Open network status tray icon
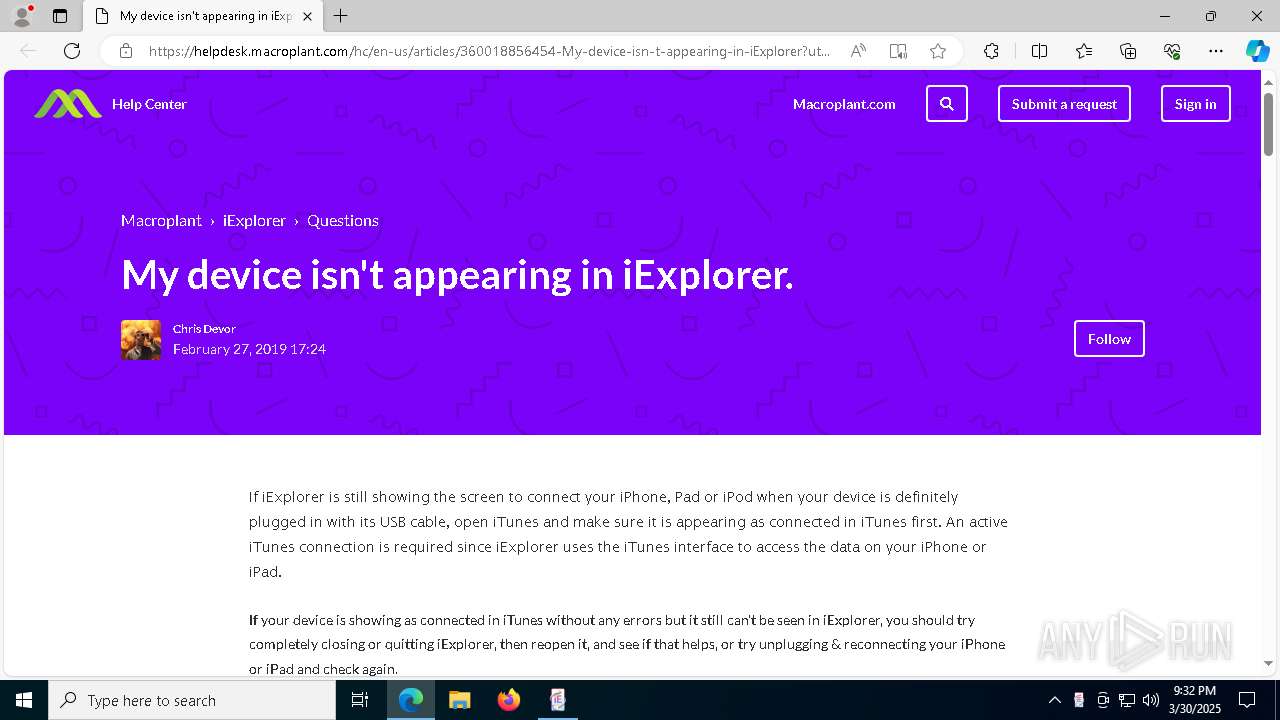Viewport: 1280px width, 720px height. click(1127, 700)
